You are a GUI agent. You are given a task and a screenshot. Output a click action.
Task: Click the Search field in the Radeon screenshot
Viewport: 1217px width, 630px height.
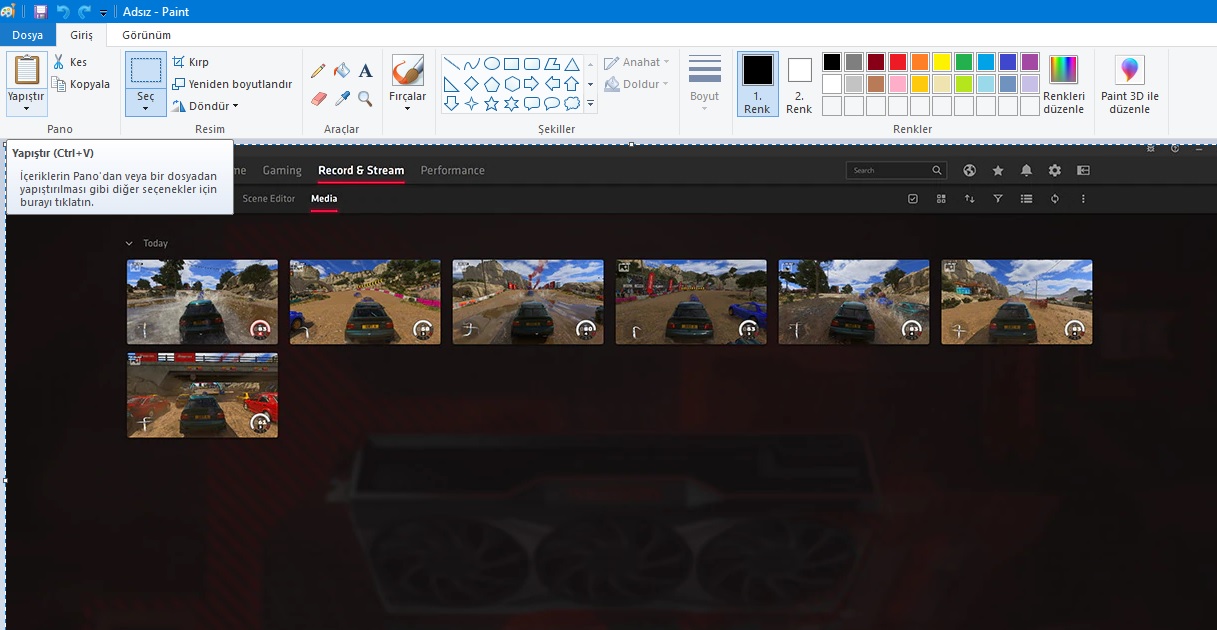pyautogui.click(x=896, y=170)
